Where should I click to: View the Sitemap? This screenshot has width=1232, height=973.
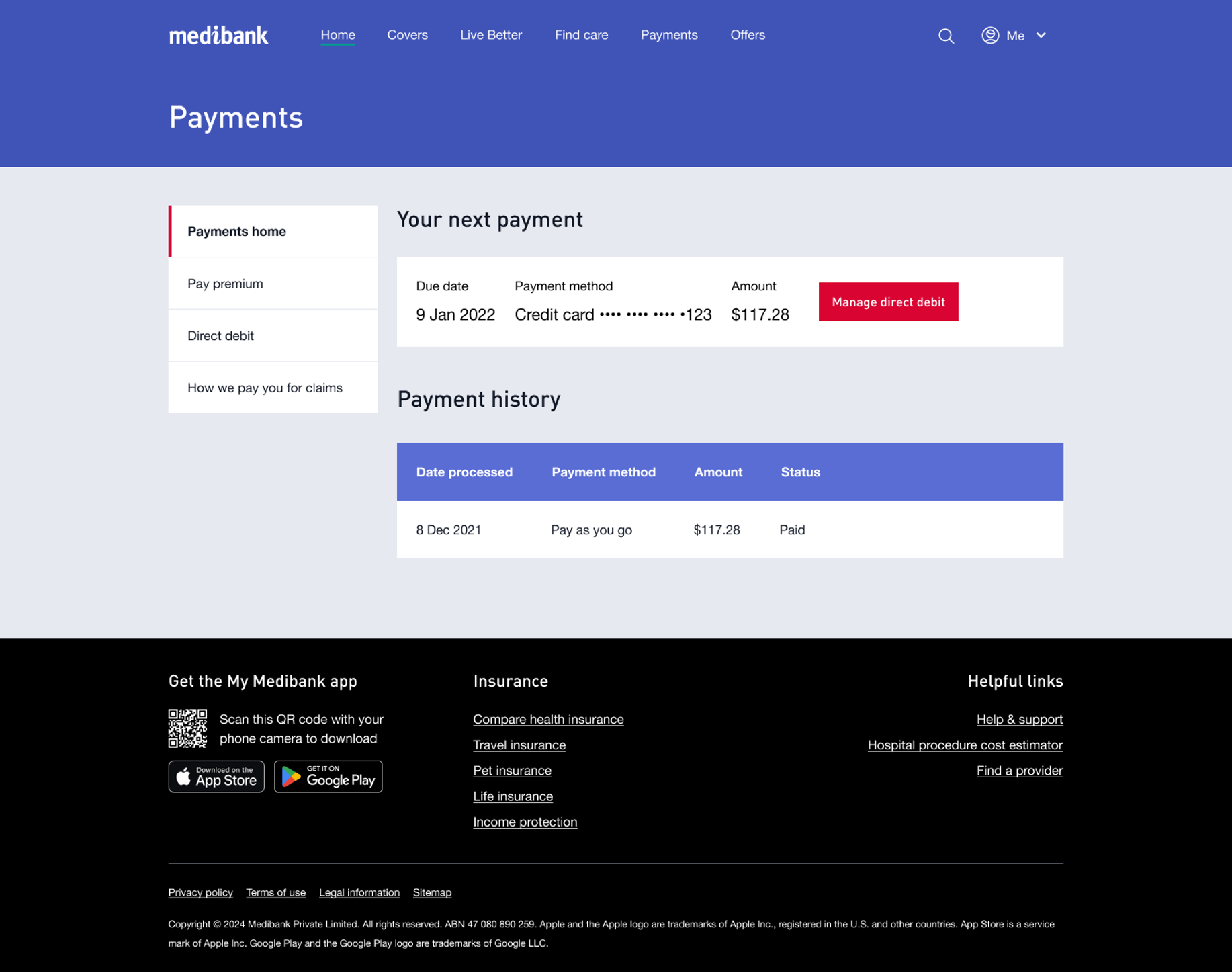(x=432, y=892)
